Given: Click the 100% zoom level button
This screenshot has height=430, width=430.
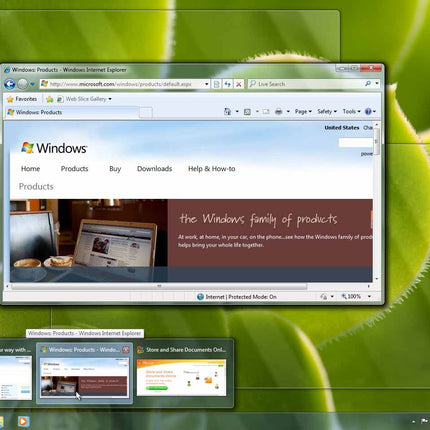Looking at the screenshot, I should point(351,296).
